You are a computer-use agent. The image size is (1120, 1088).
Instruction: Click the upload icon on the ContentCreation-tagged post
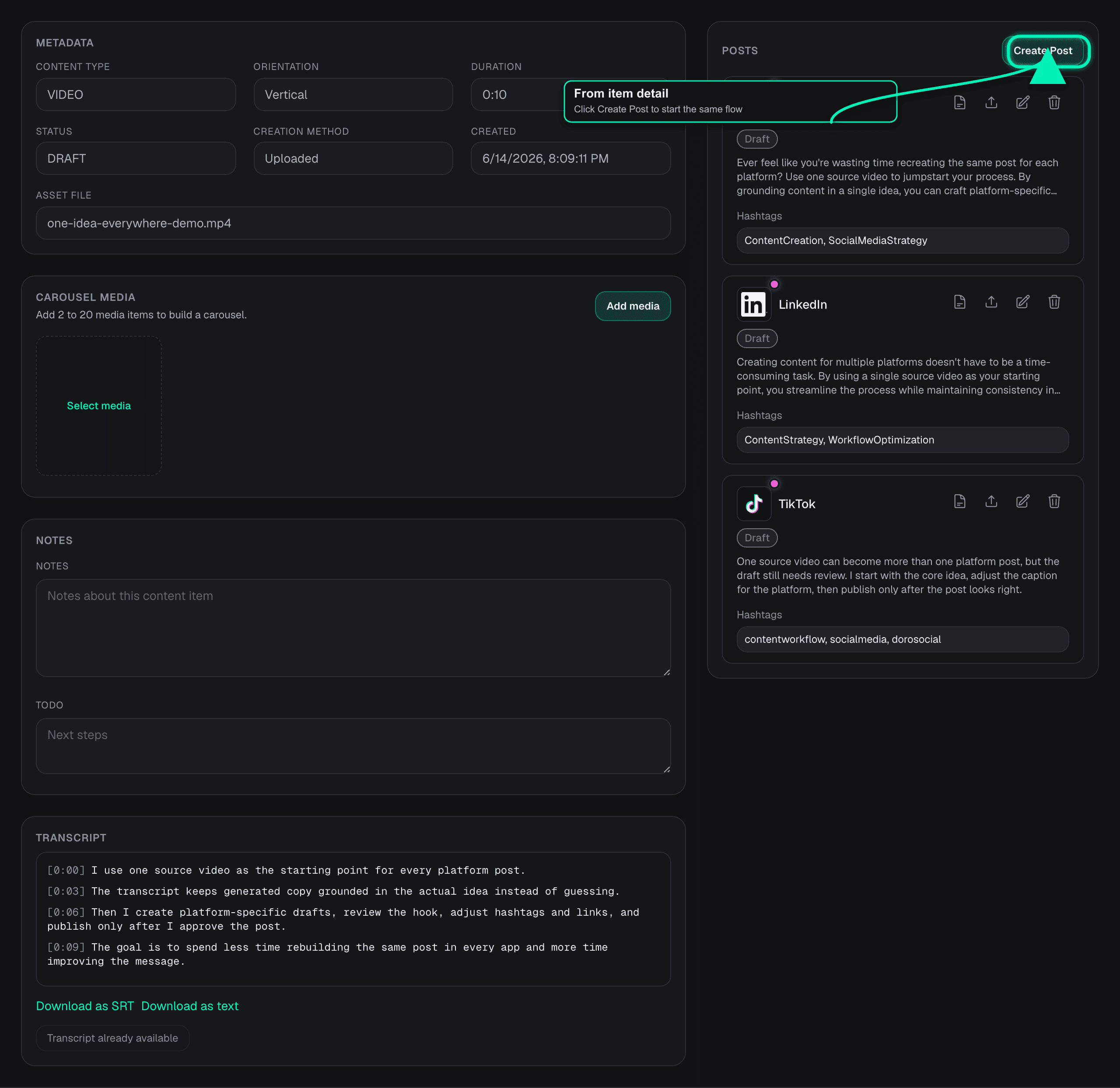pyautogui.click(x=991, y=102)
